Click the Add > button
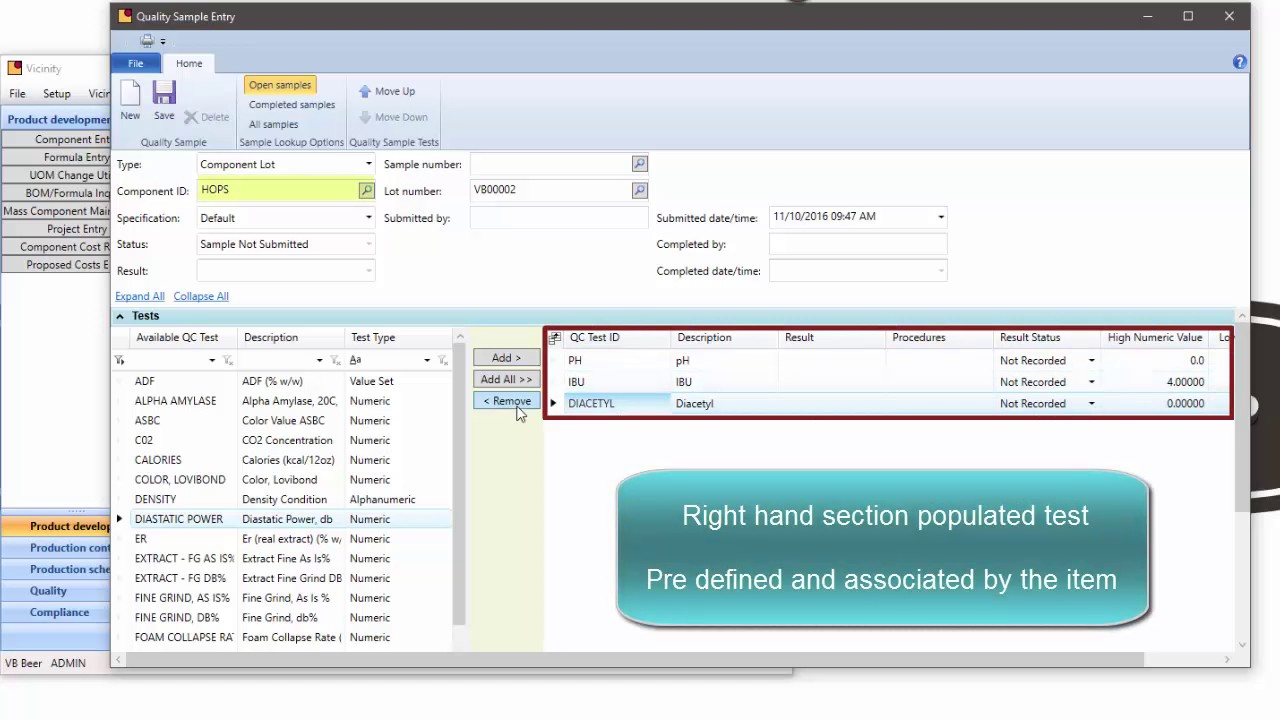Viewport: 1280px width, 720px height. 506,358
